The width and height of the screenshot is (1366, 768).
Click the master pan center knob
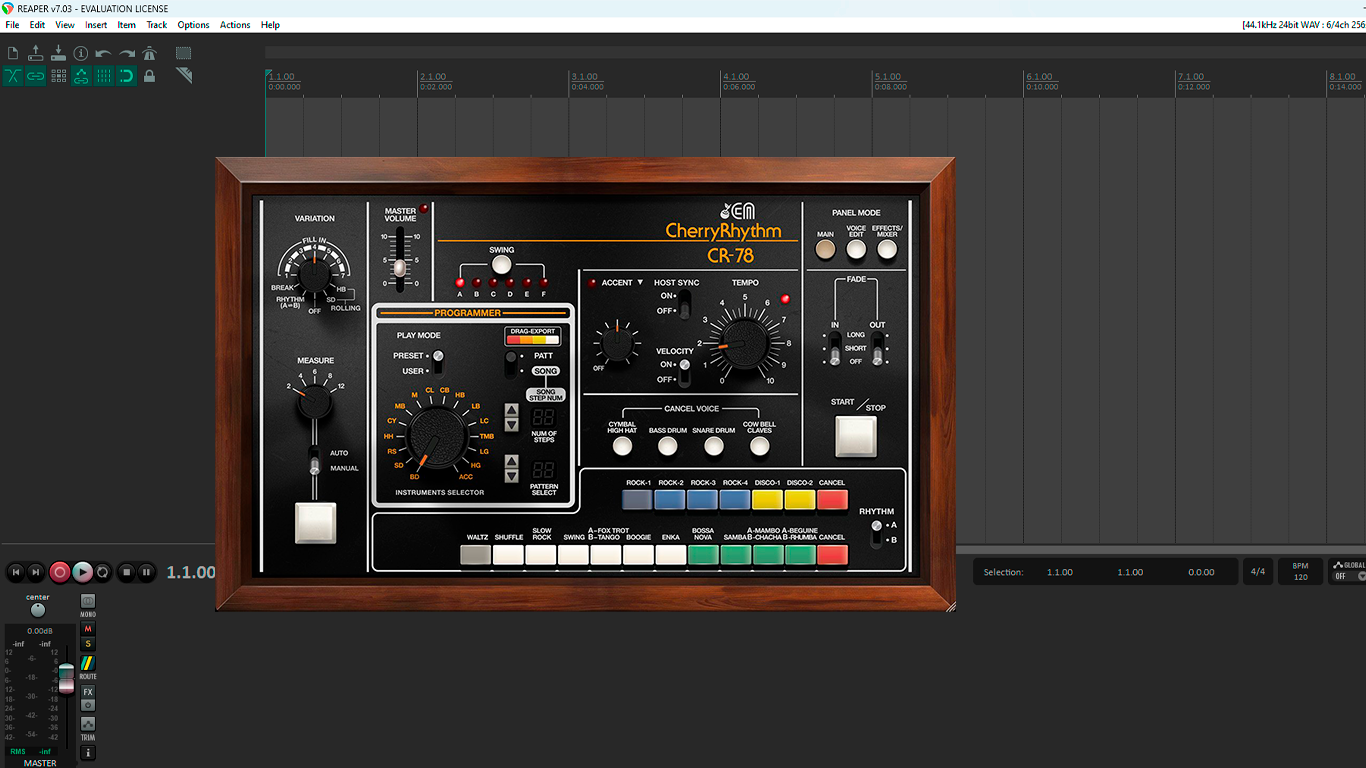(x=38, y=610)
